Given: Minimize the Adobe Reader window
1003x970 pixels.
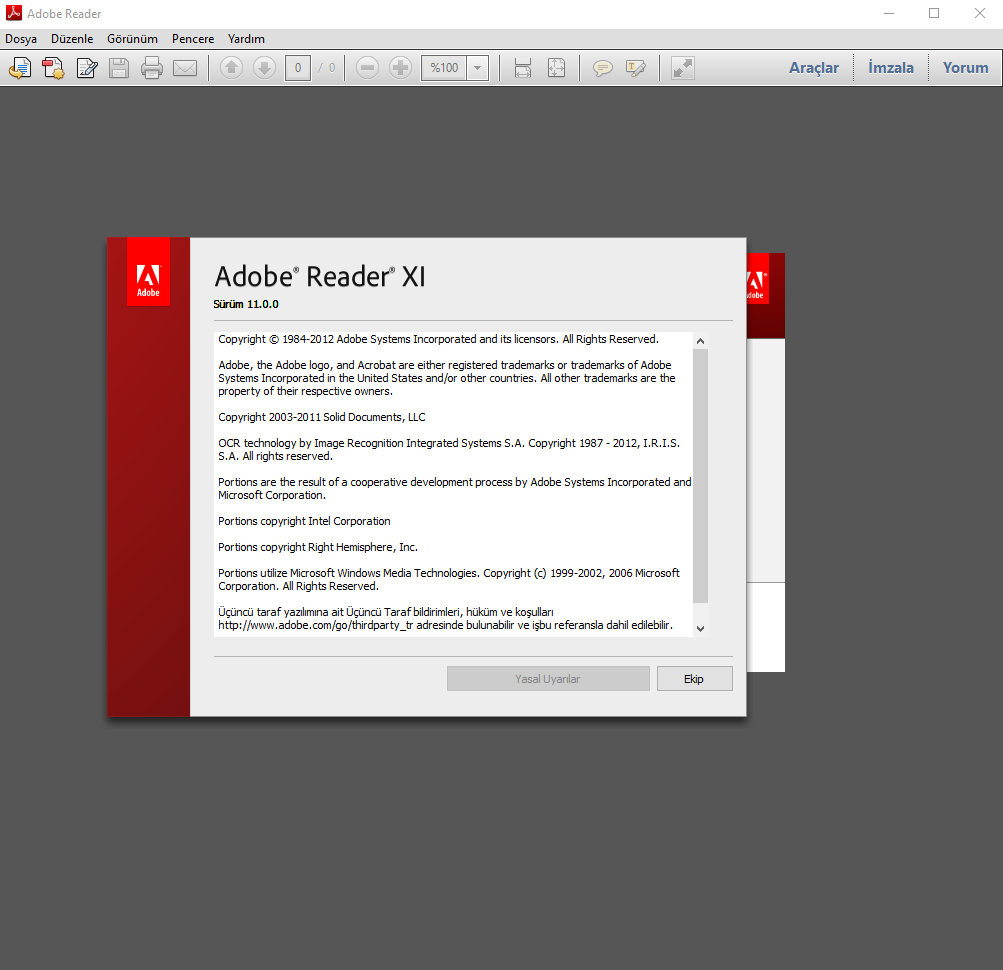Looking at the screenshot, I should (x=888, y=13).
